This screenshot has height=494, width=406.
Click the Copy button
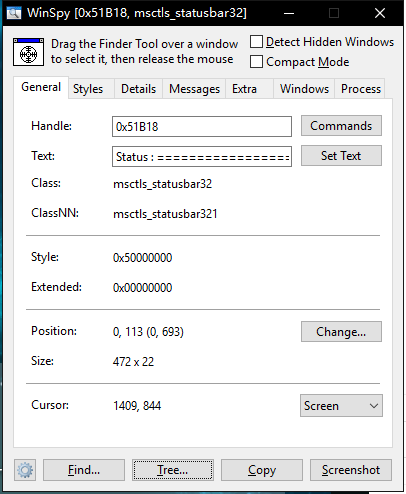[262, 470]
